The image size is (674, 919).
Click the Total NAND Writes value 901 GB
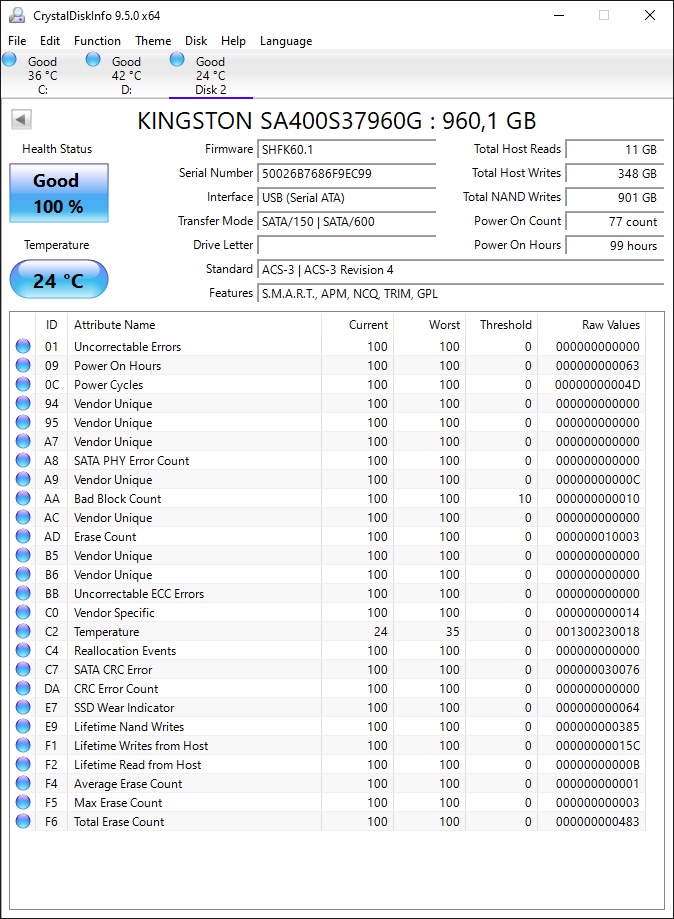click(615, 198)
